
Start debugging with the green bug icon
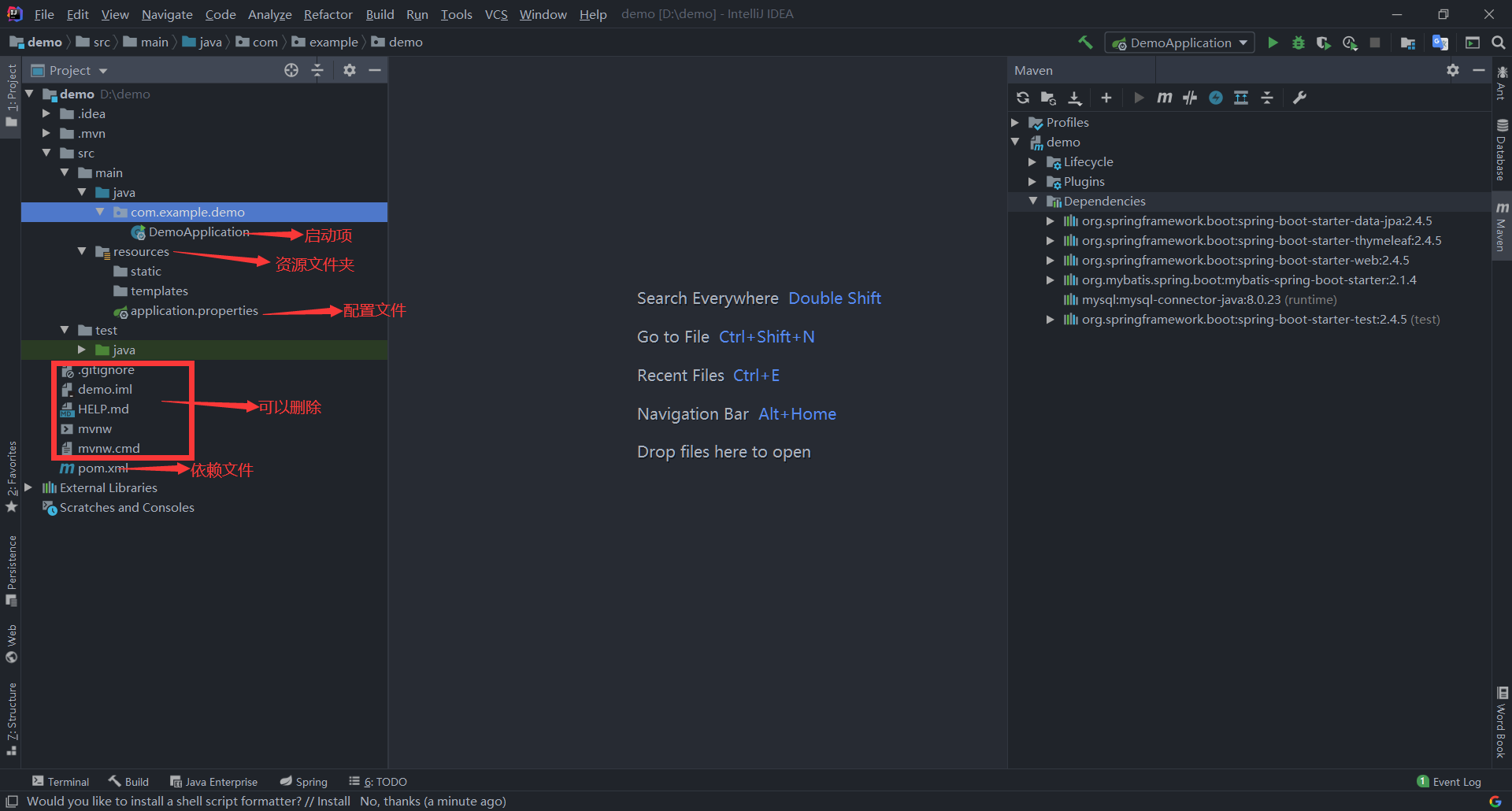[1299, 43]
